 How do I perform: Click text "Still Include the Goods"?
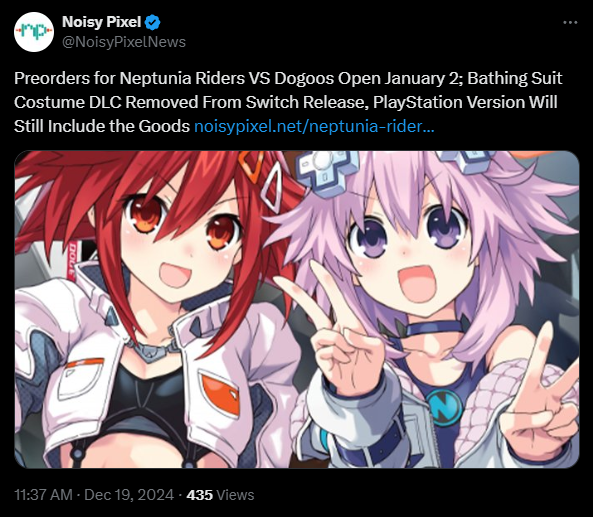(x=102, y=126)
